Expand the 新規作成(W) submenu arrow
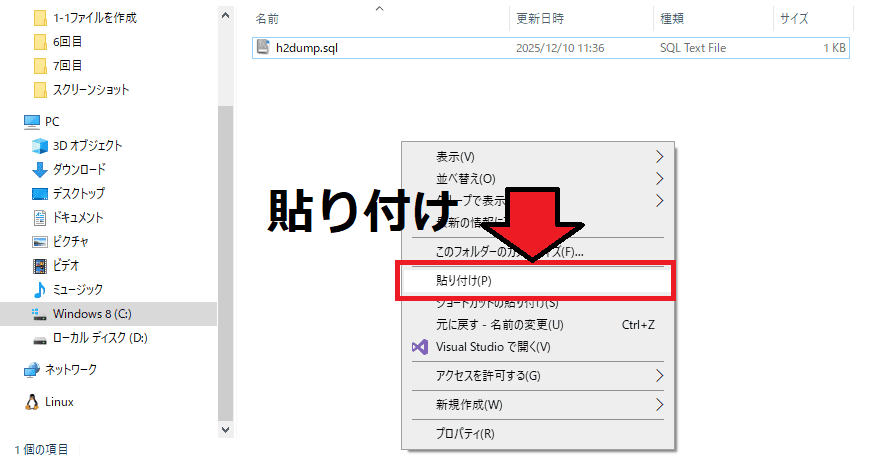874x459 pixels. (x=659, y=405)
